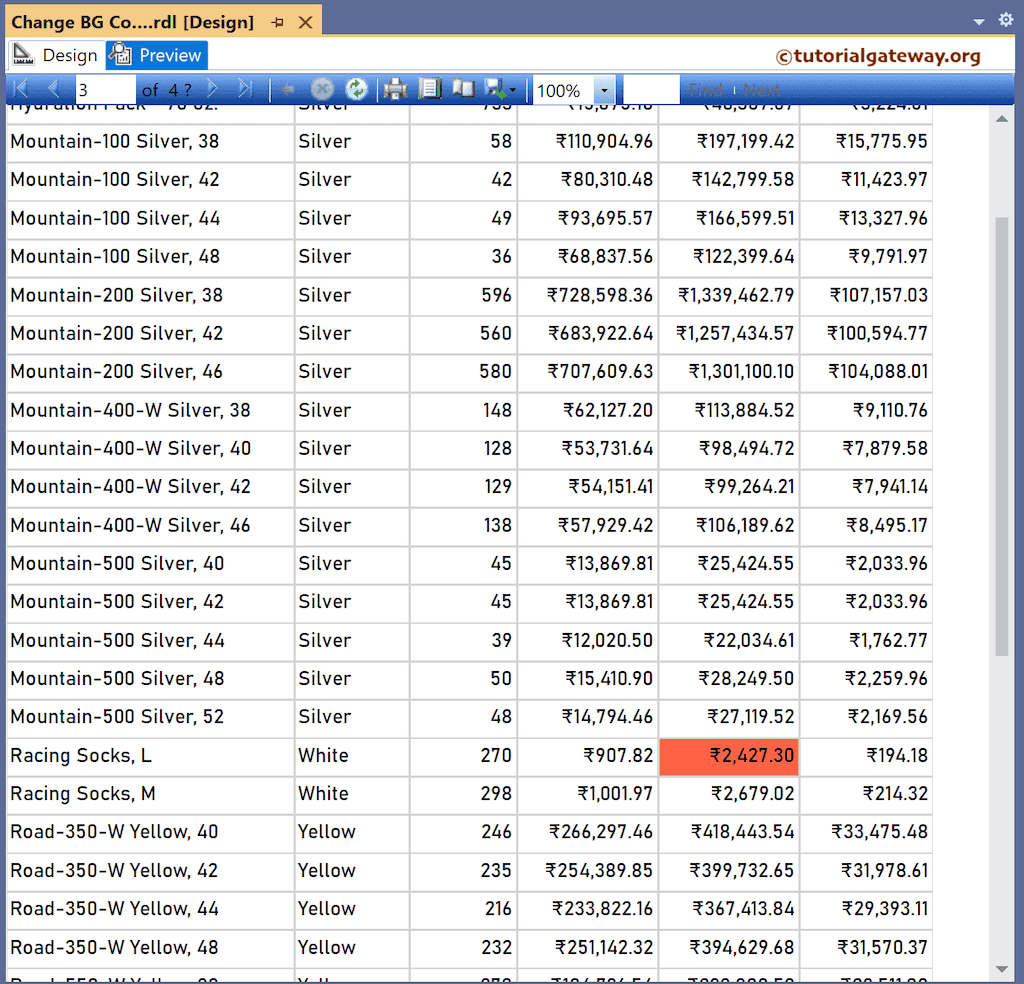1024x984 pixels.
Task: Click the vertical scrollbar down arrow
Action: coord(1003,968)
